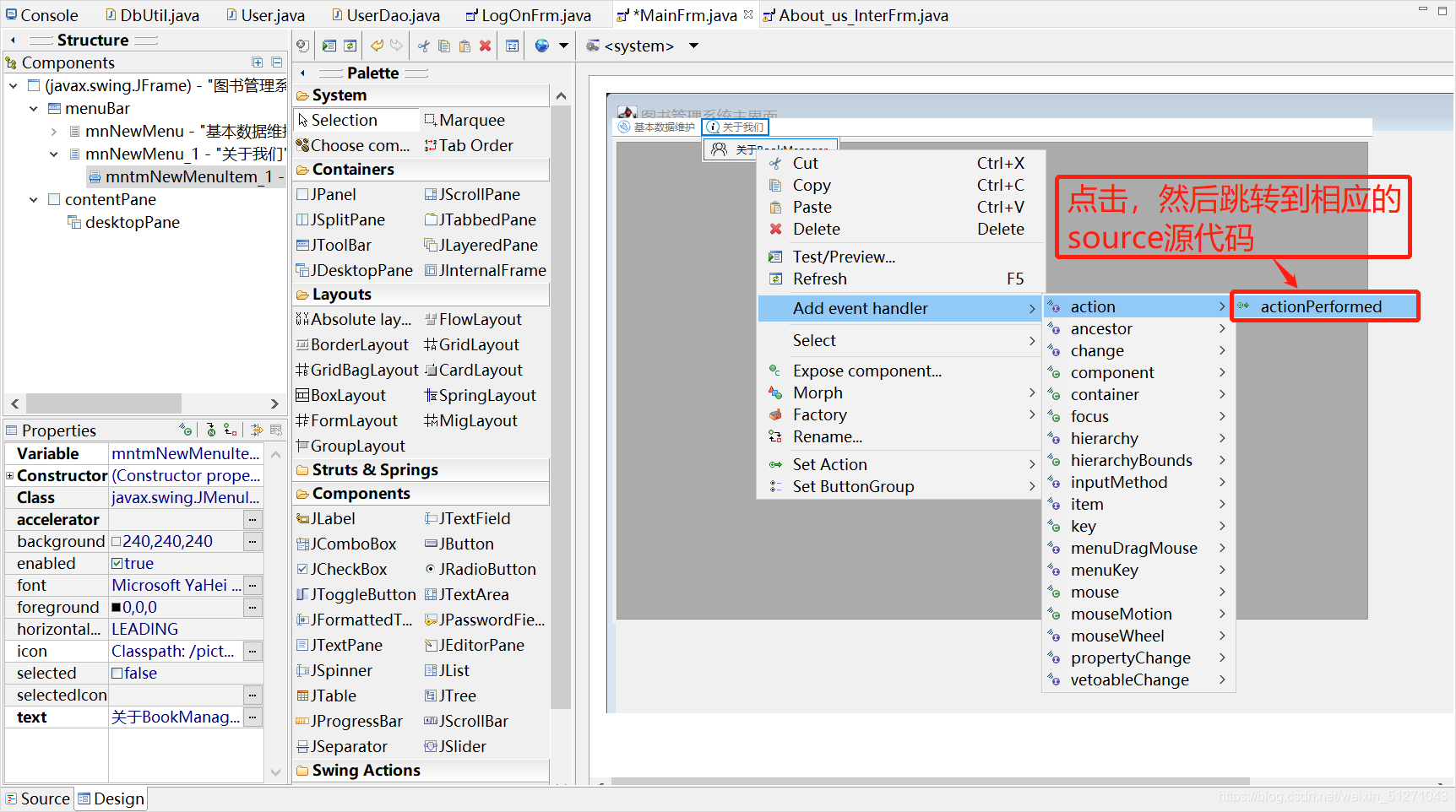Click the Undo icon in the design toolbar
The width and height of the screenshot is (1456, 812).
pyautogui.click(x=376, y=46)
